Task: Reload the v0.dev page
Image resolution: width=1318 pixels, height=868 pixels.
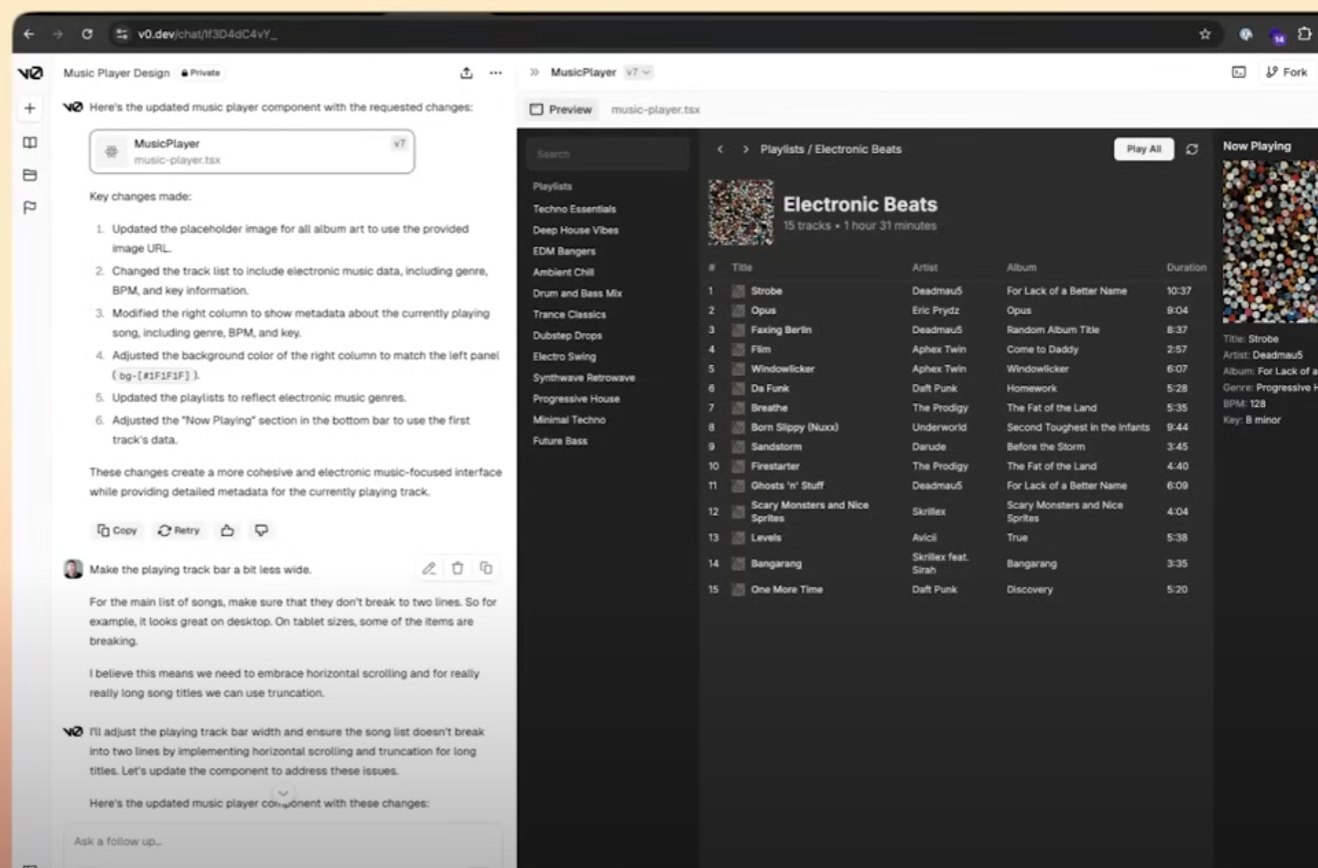Action: [87, 34]
